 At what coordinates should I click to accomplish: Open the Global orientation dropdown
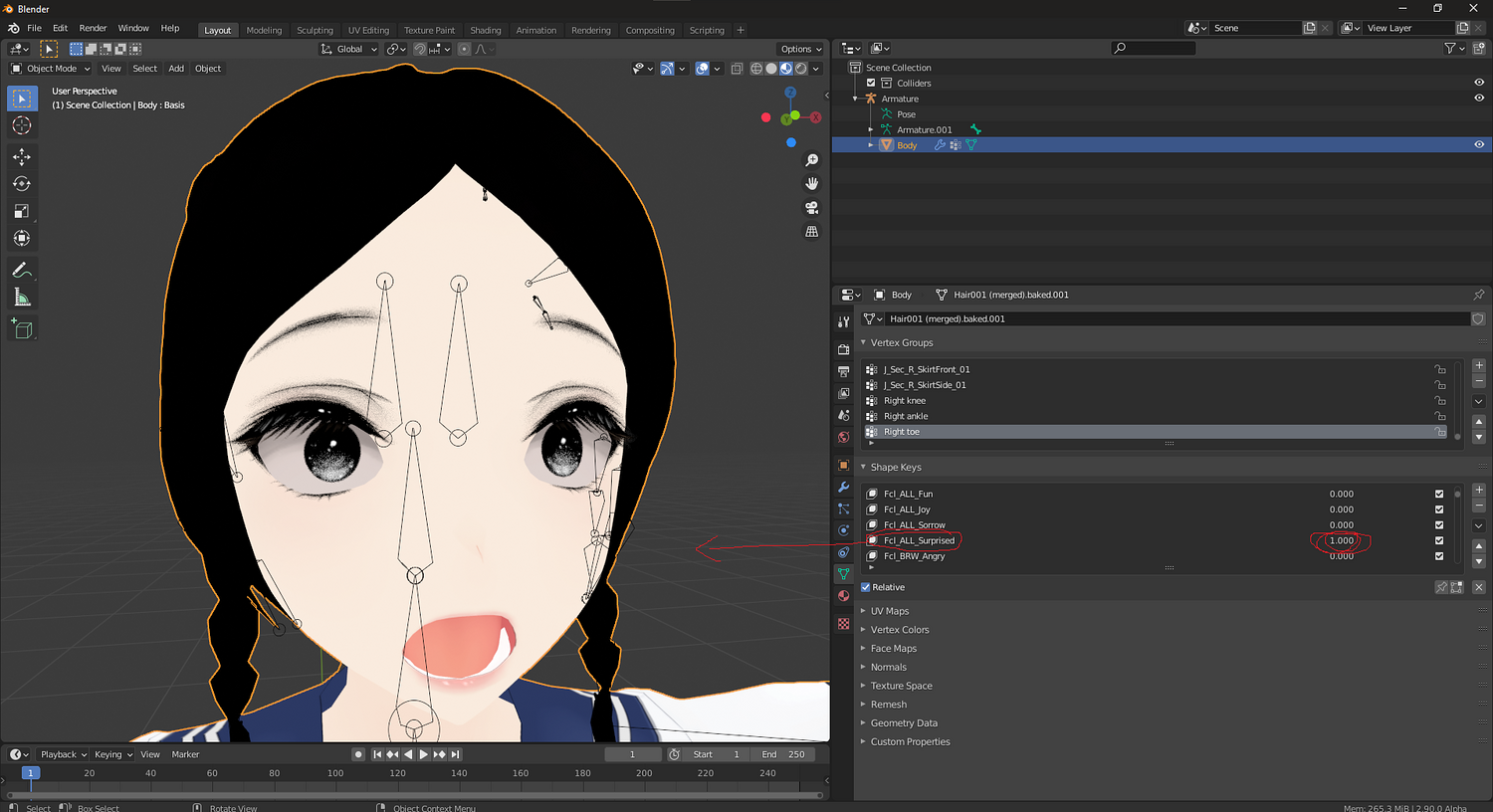pyautogui.click(x=348, y=49)
